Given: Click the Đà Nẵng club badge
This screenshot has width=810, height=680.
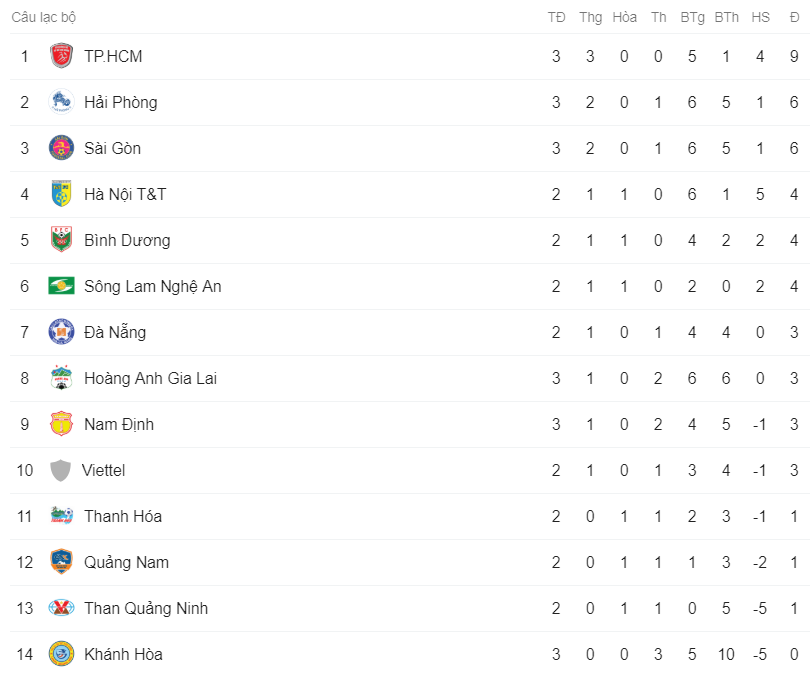Looking at the screenshot, I should pos(61,332).
